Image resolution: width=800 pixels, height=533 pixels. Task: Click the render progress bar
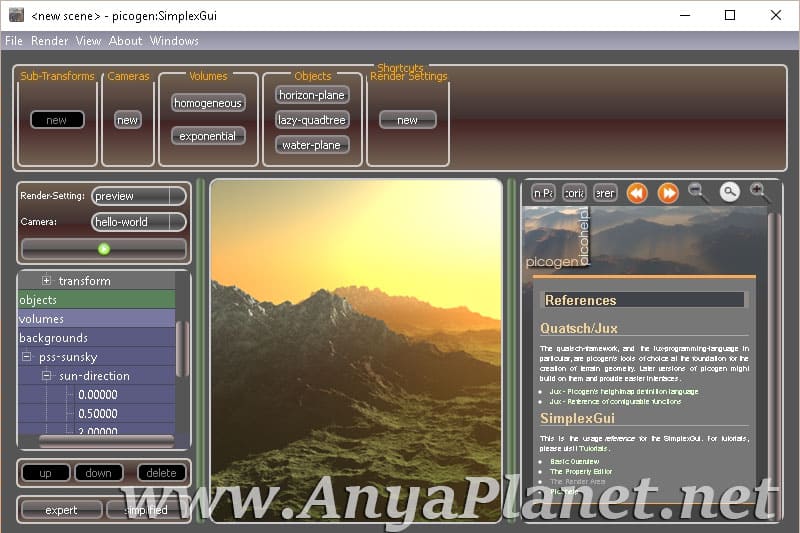(104, 249)
